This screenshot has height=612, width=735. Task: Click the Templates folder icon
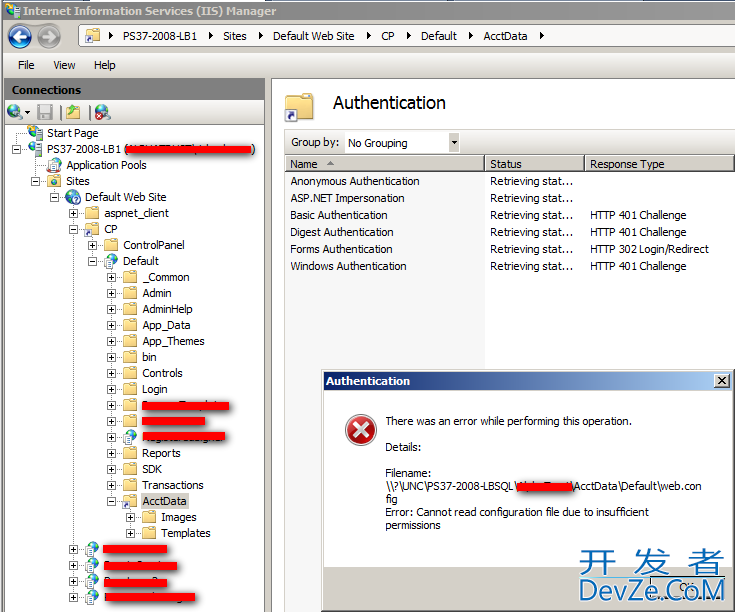click(x=149, y=533)
